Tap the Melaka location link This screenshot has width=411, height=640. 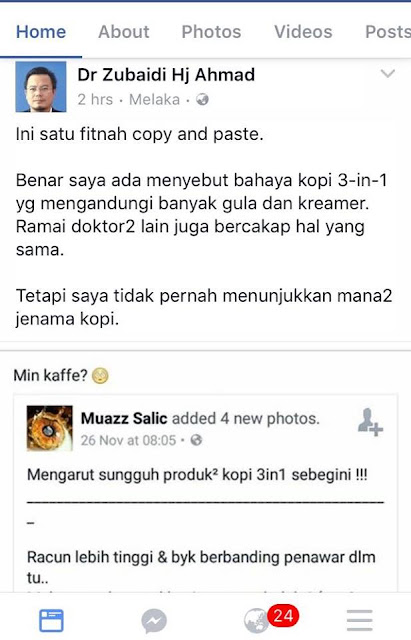coord(154,99)
